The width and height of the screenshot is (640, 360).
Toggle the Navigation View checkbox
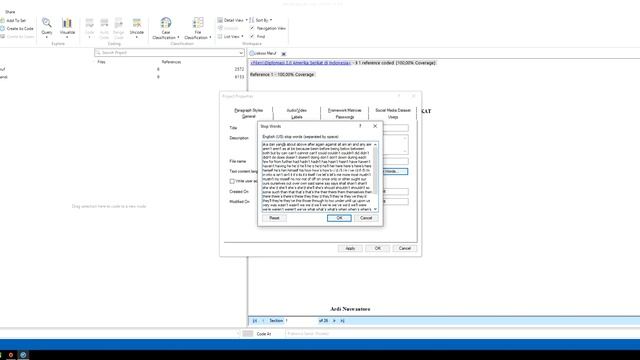click(252, 28)
